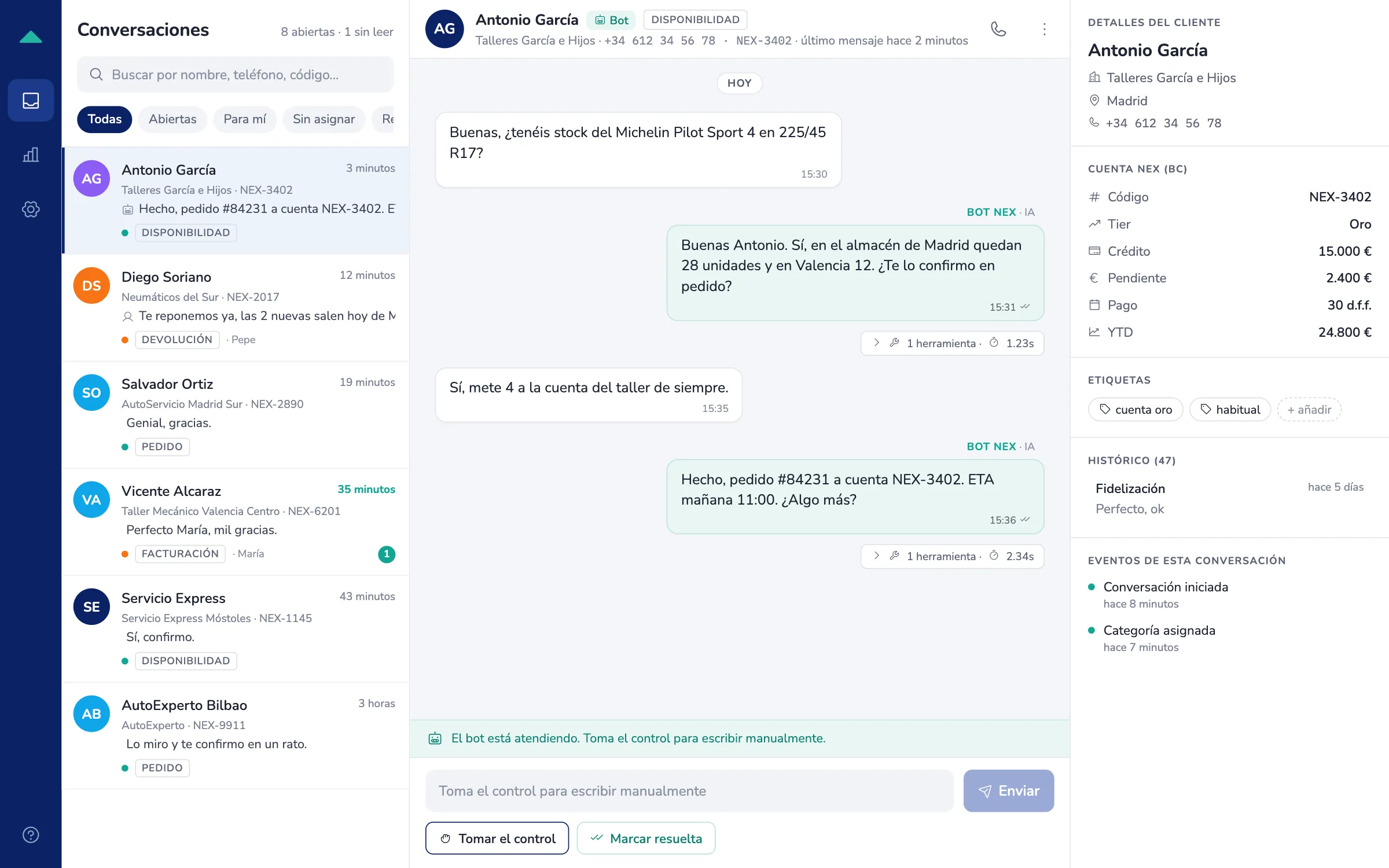Click the FACTURACIÓN category tag
Viewport: 1389px width, 868px height.
pyautogui.click(x=180, y=554)
